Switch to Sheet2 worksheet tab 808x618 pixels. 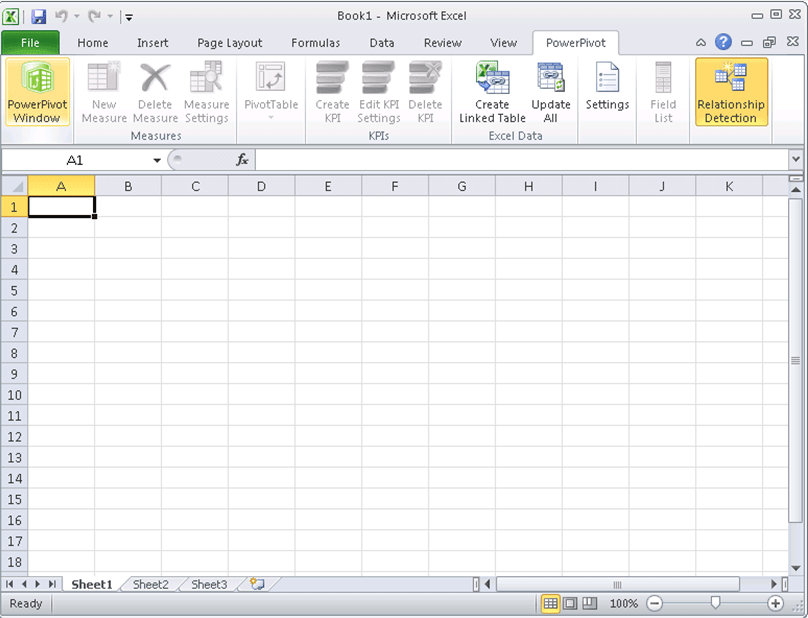pyautogui.click(x=151, y=584)
